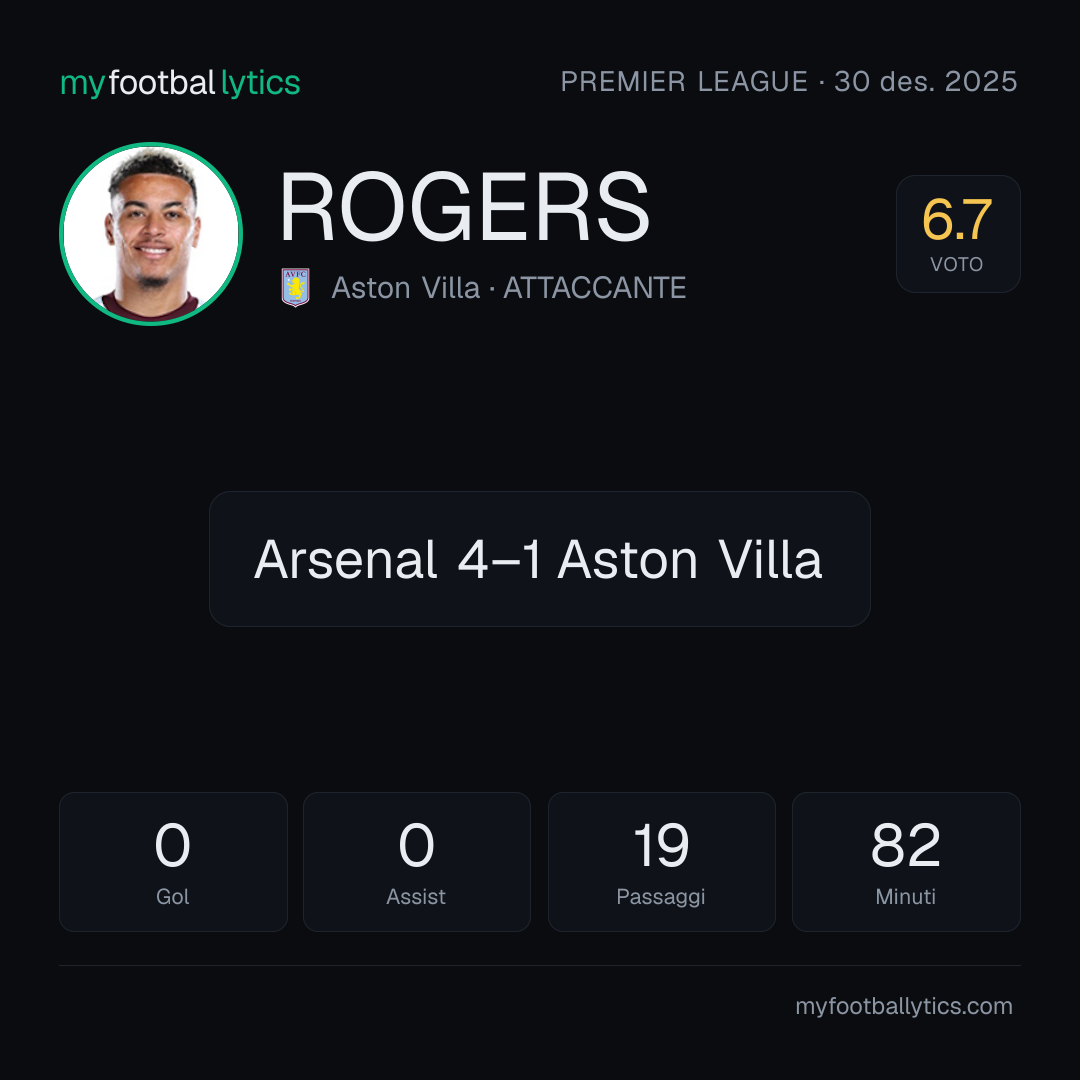Select the 82 Minuti stat card
Viewport: 1080px width, 1080px height.
[906, 862]
